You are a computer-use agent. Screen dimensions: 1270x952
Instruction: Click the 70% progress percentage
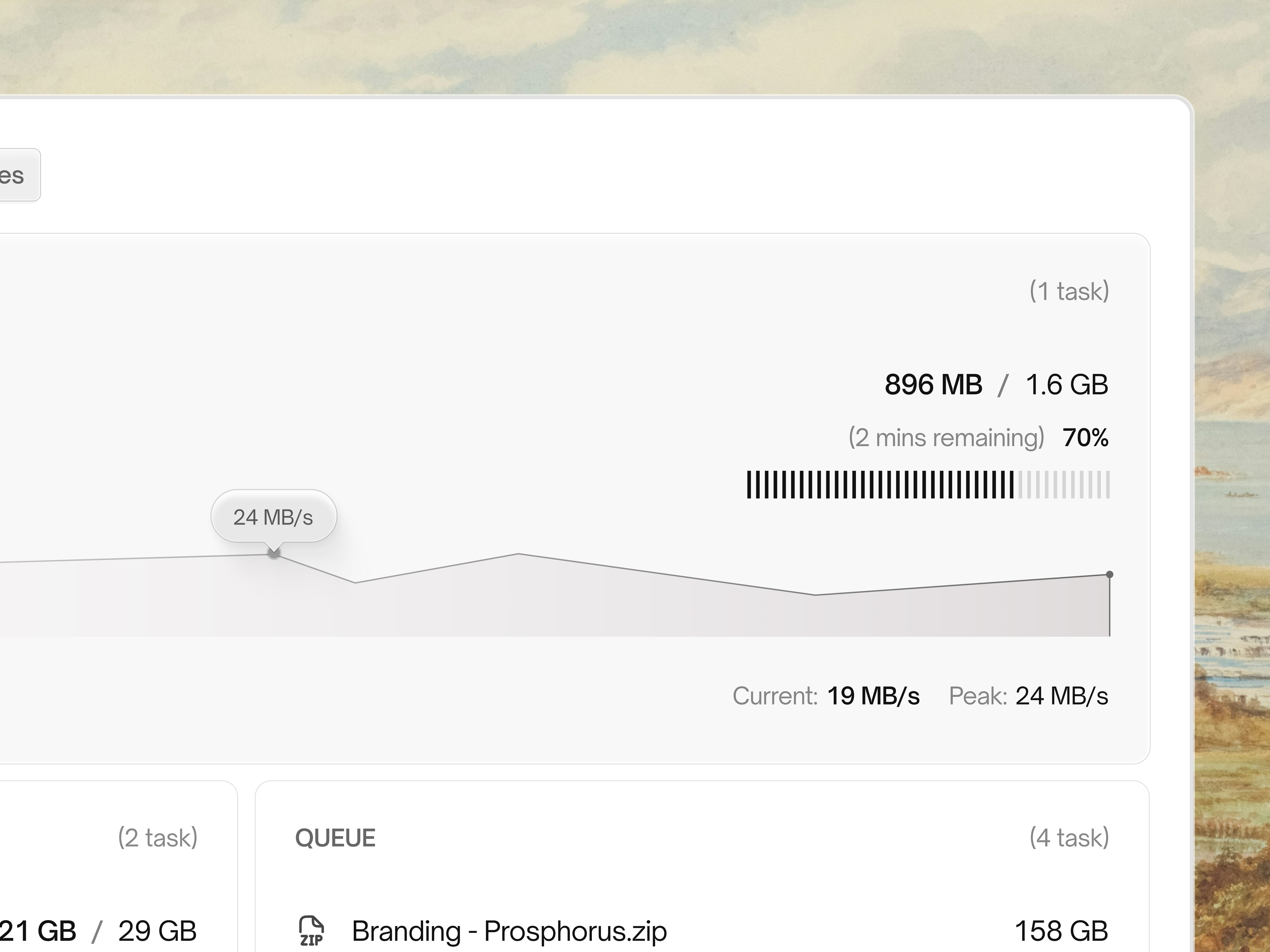[x=1085, y=438]
